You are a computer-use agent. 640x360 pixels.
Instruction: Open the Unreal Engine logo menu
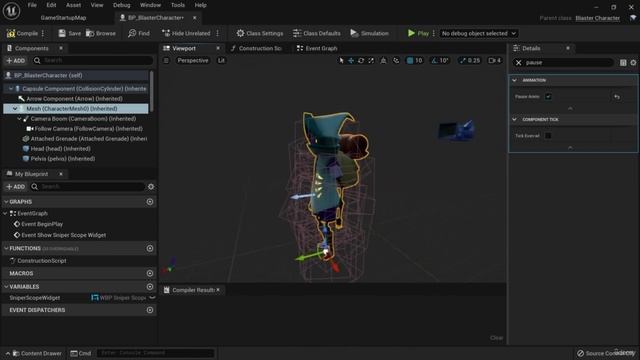11,11
